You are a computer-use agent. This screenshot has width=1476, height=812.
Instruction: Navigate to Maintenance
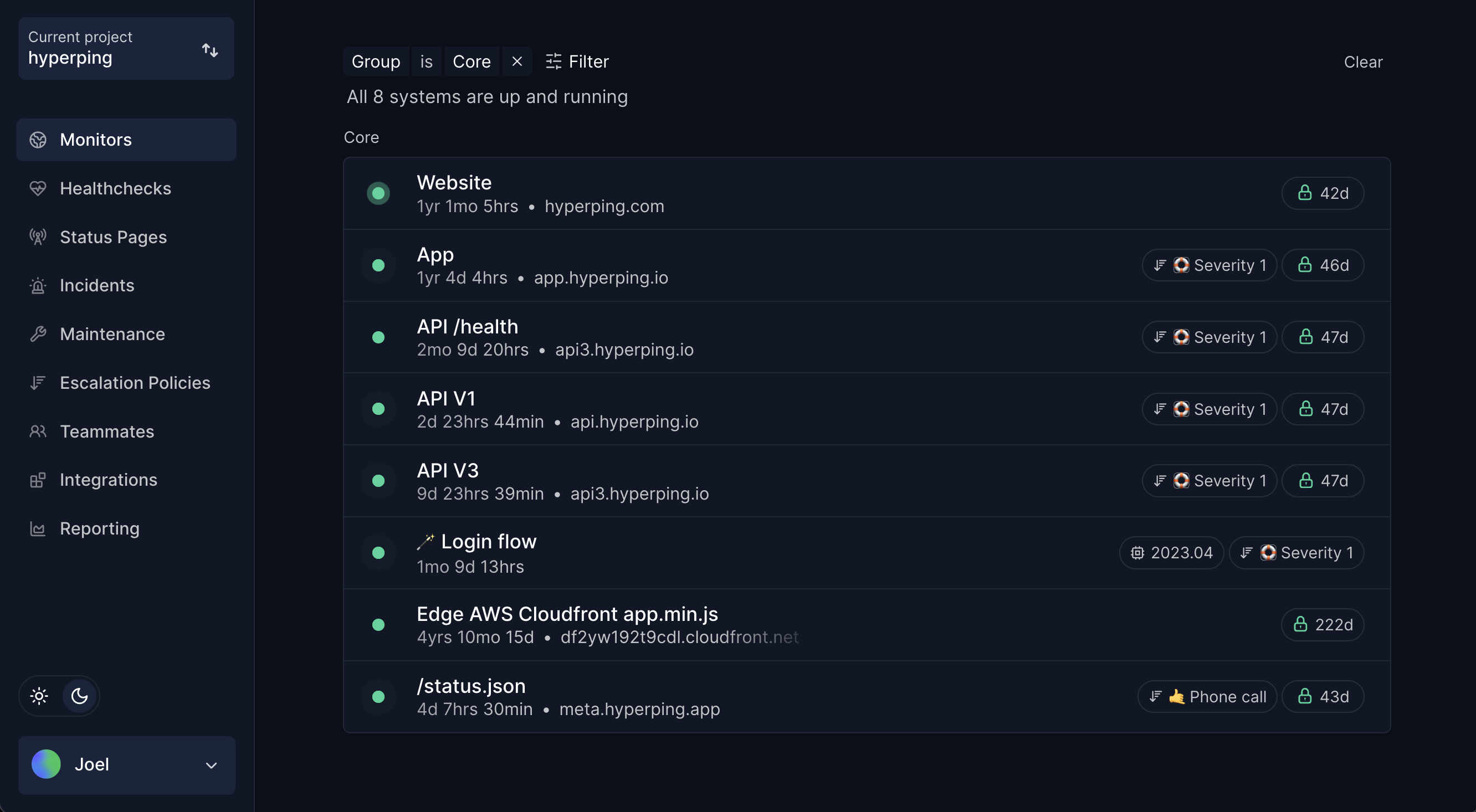pyautogui.click(x=126, y=334)
